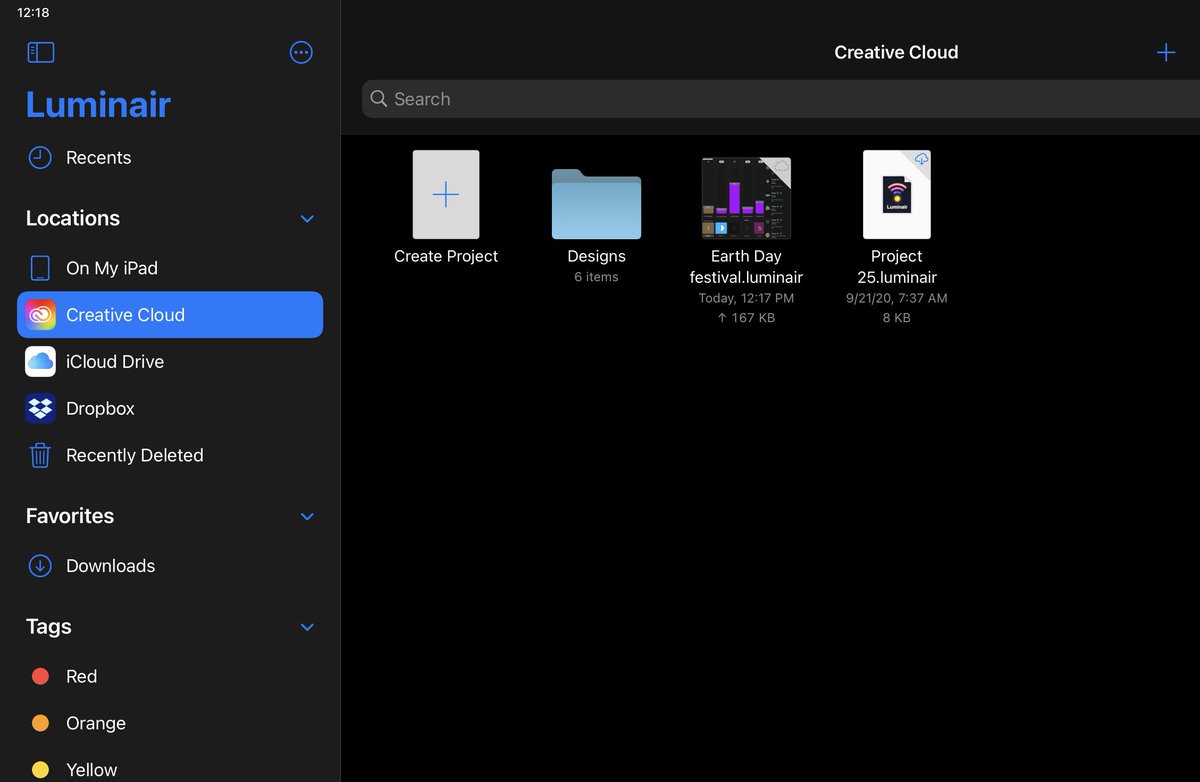Image resolution: width=1200 pixels, height=782 pixels.
Task: Select Creative Cloud location
Action: [171, 315]
